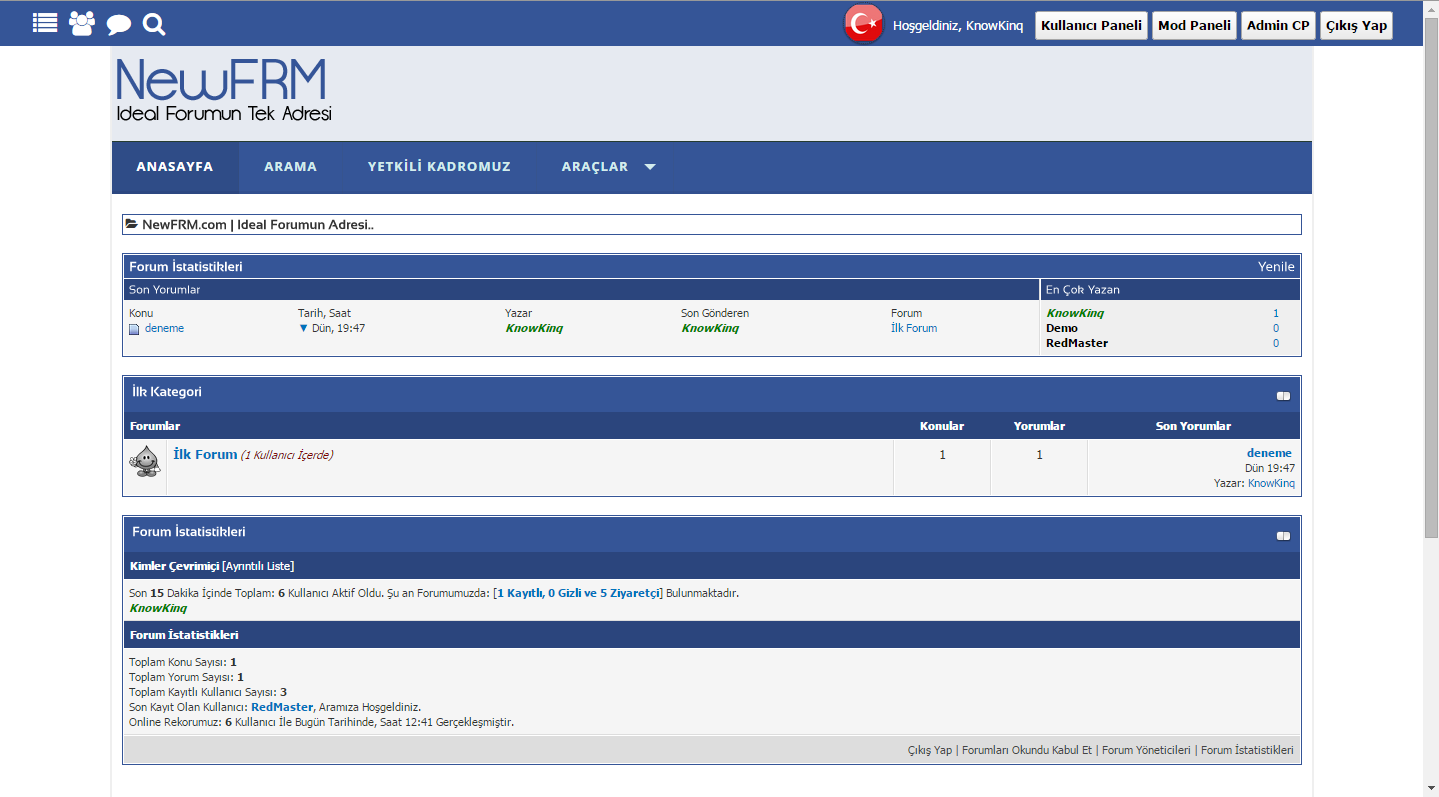Image resolution: width=1439 pixels, height=797 pixels.
Task: Collapse the bottom Forum İstatistikleri panel
Action: (x=1283, y=536)
